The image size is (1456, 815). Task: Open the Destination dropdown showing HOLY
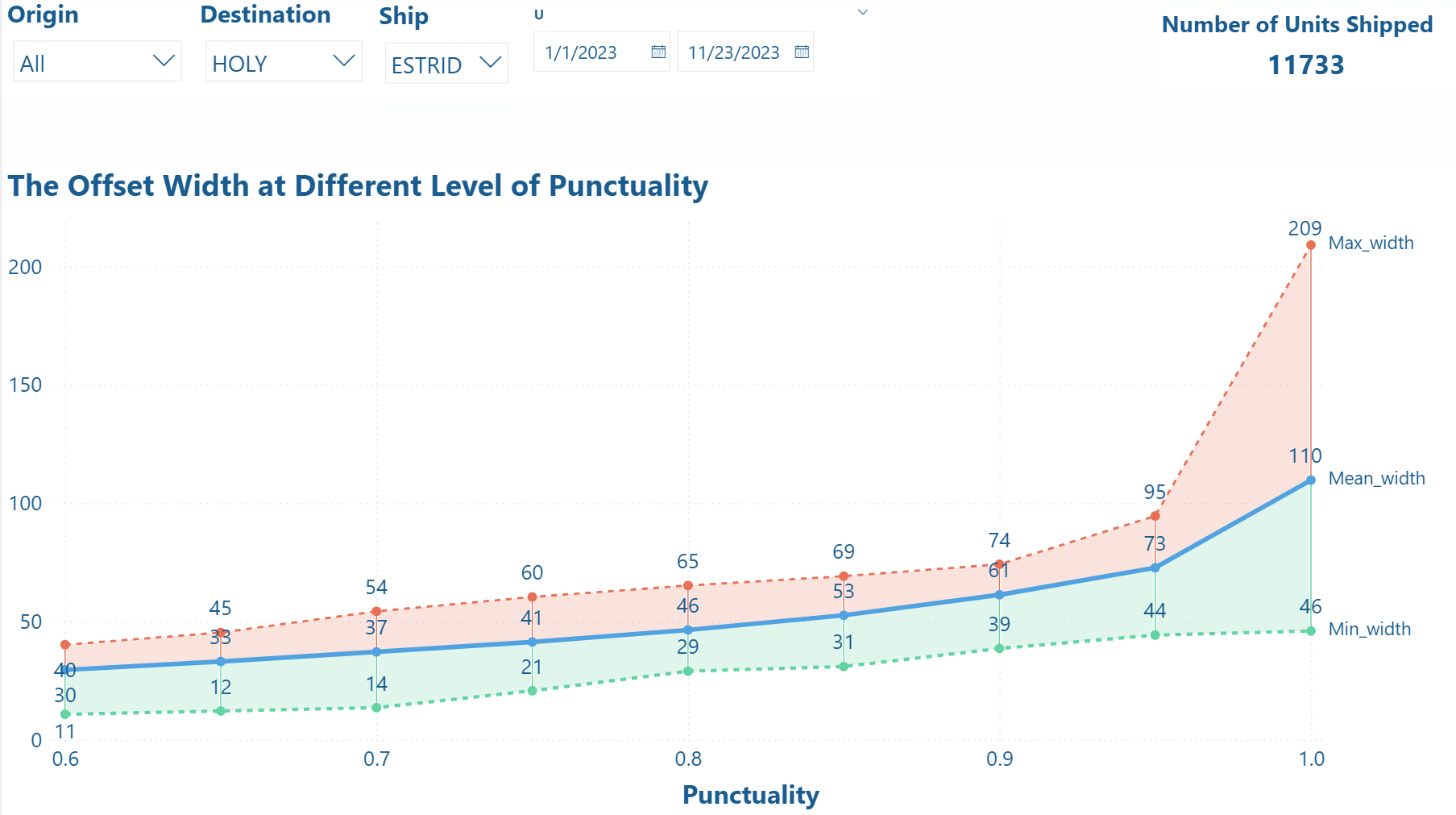tap(344, 61)
